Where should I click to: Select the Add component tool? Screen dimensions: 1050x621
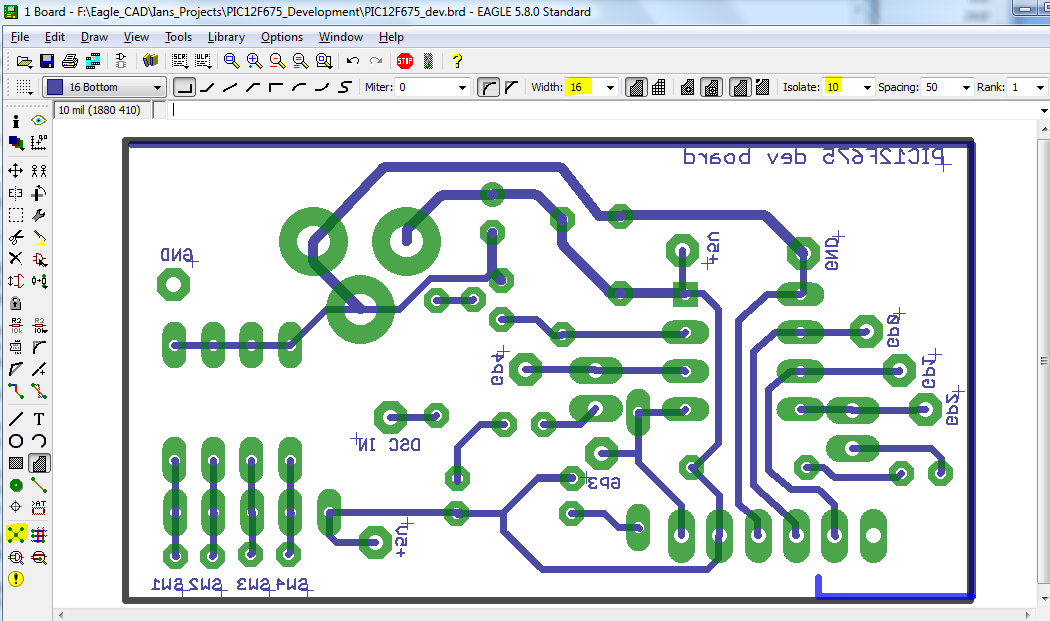tap(39, 259)
